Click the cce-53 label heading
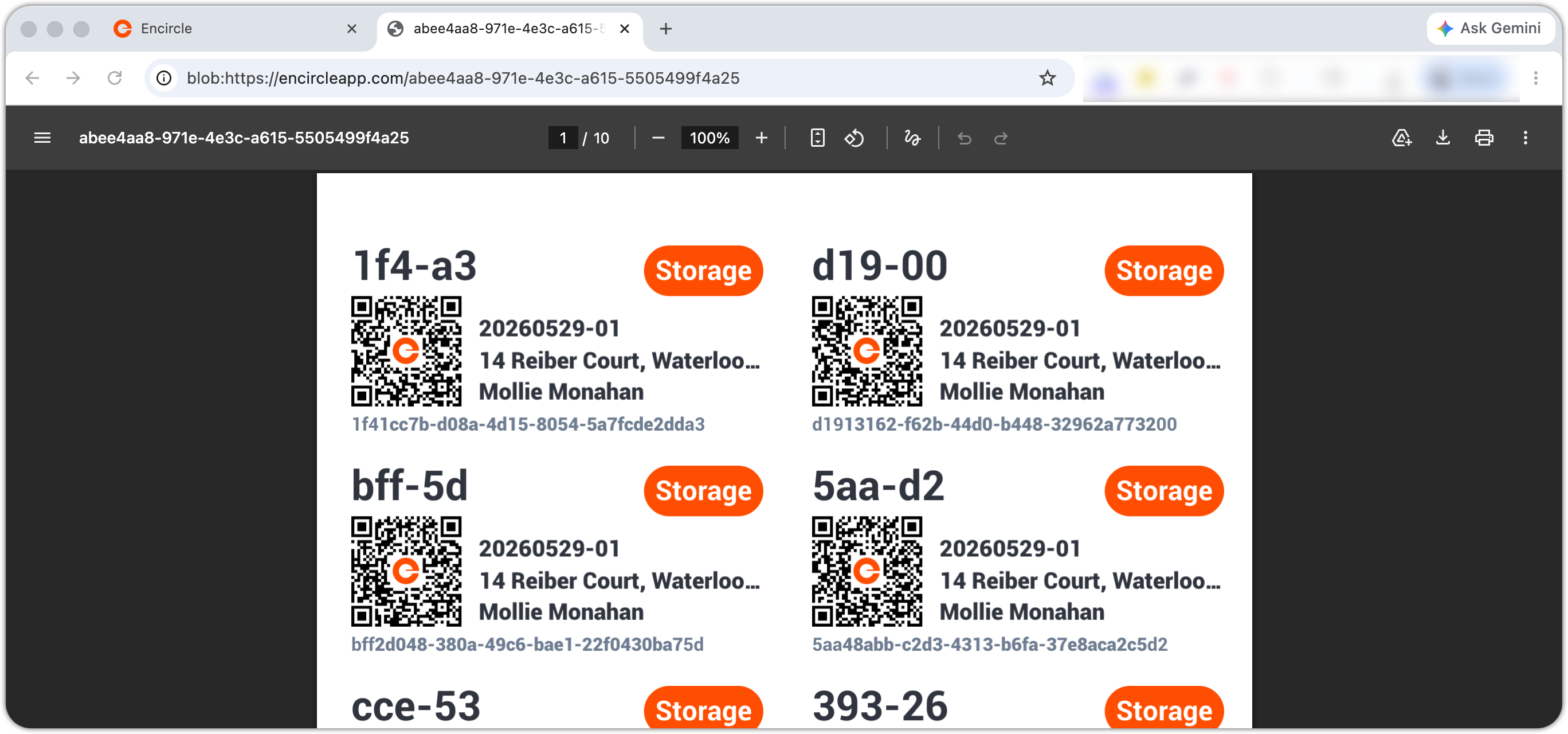This screenshot has height=734, width=1568. point(416,706)
